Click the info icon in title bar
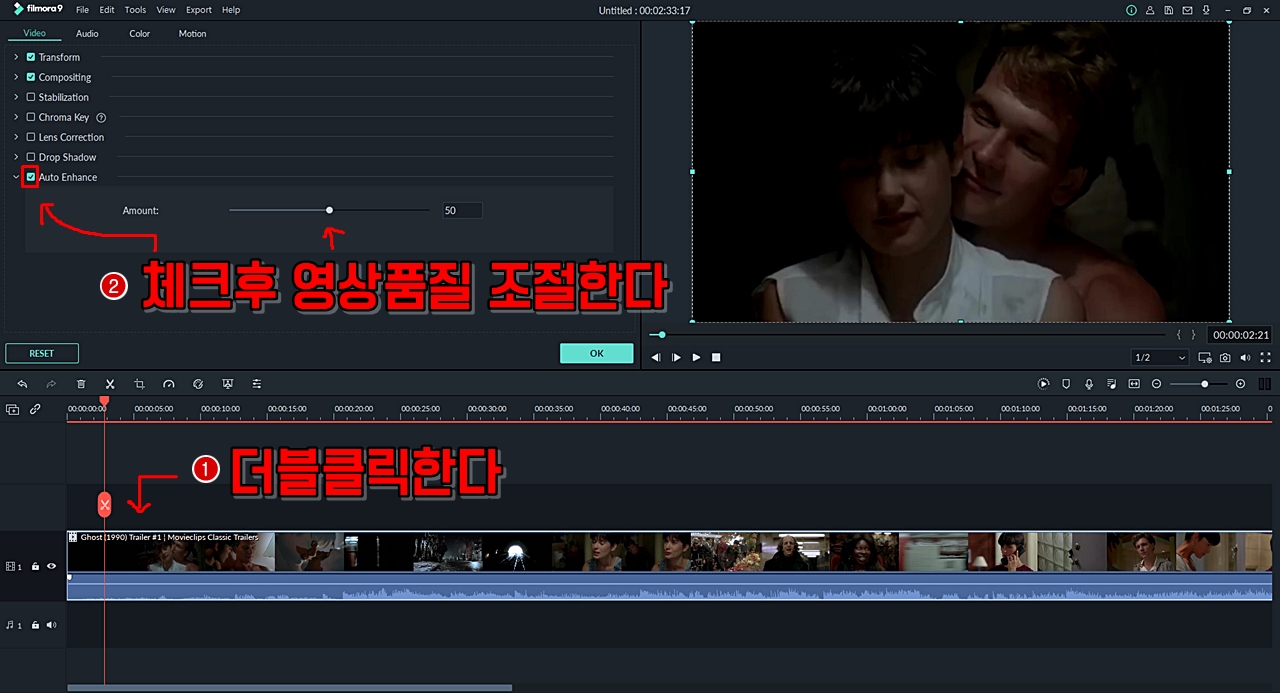The width and height of the screenshot is (1280, 693). coord(1131,10)
